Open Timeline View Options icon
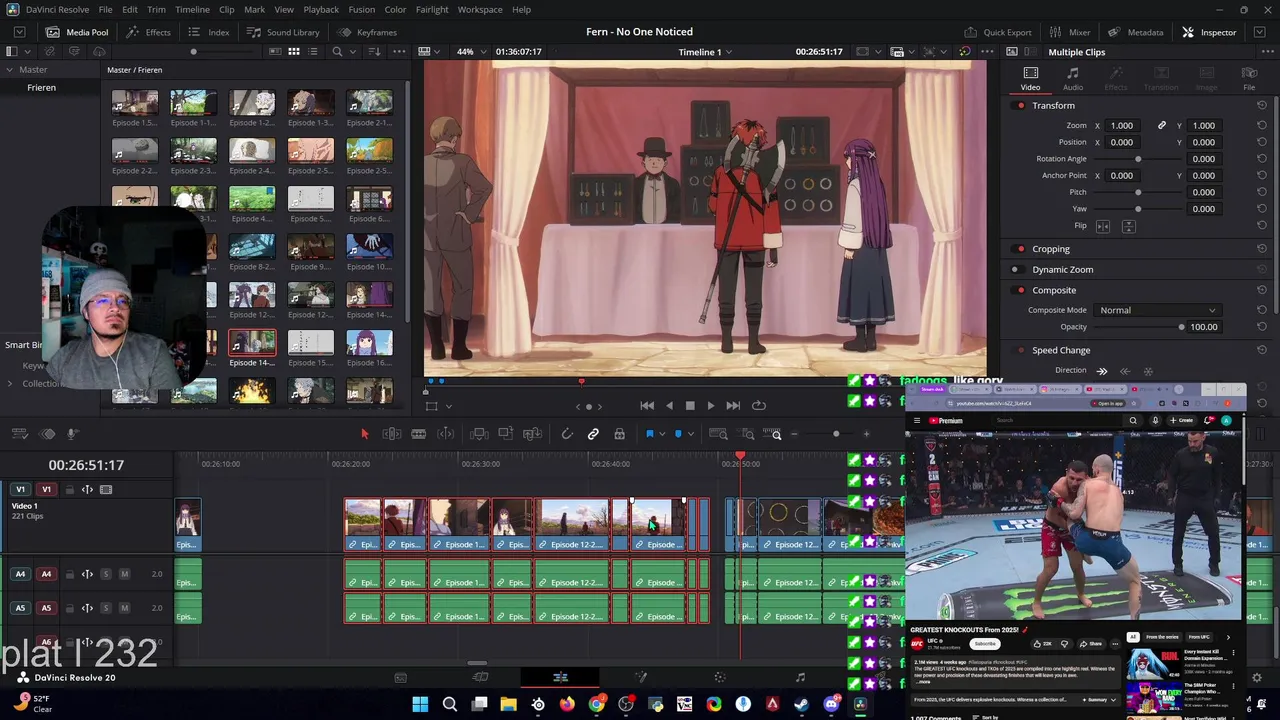This screenshot has width=1280, height=720. pyautogui.click(x=19, y=434)
